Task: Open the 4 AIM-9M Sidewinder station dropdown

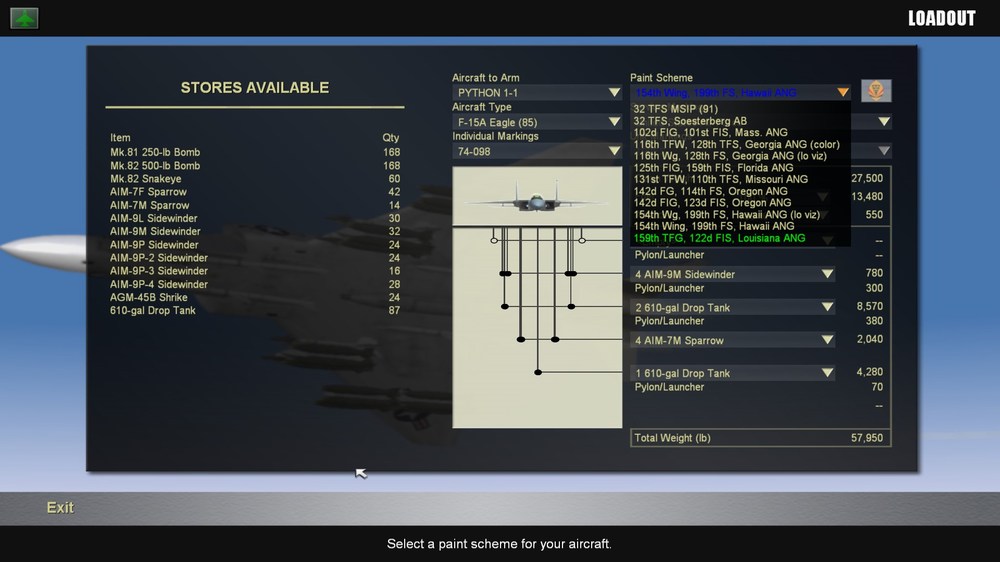Action: coord(733,274)
